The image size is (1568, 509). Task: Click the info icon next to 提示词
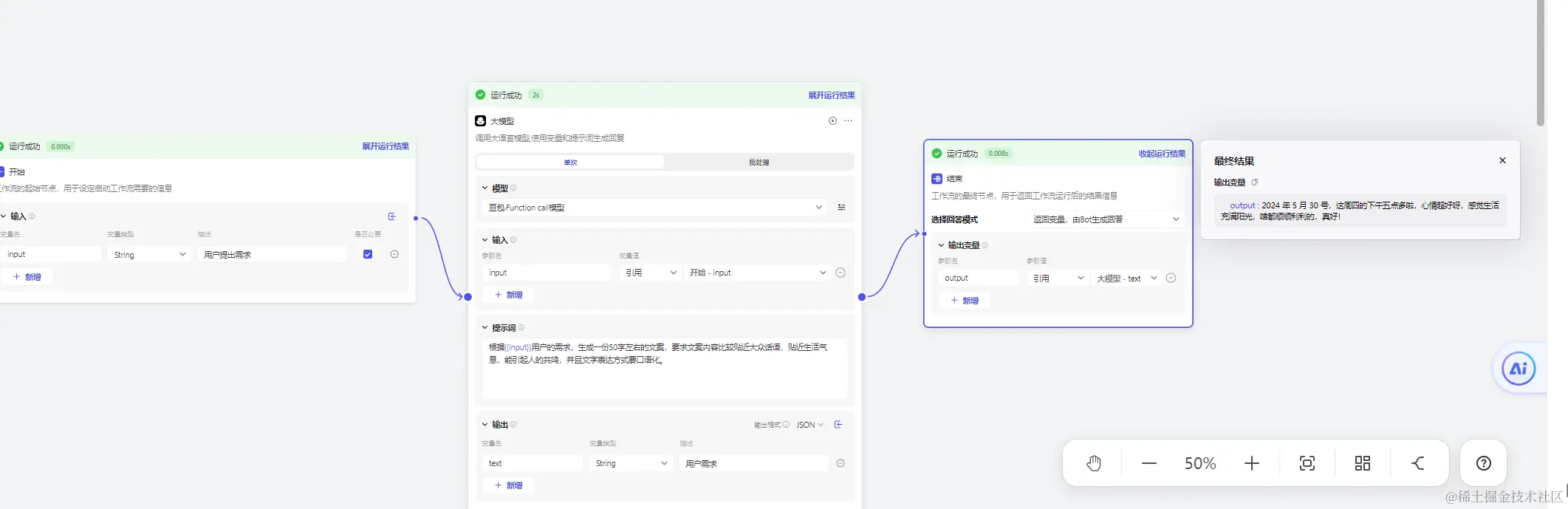521,328
